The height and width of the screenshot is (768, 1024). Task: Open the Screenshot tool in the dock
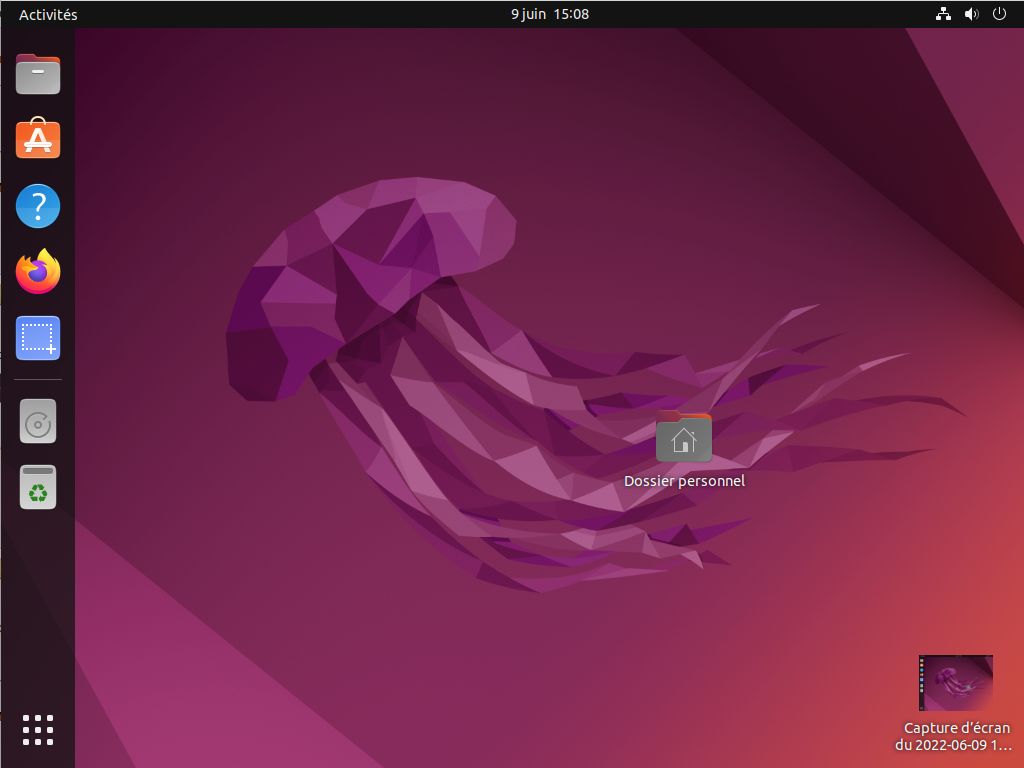tap(38, 338)
